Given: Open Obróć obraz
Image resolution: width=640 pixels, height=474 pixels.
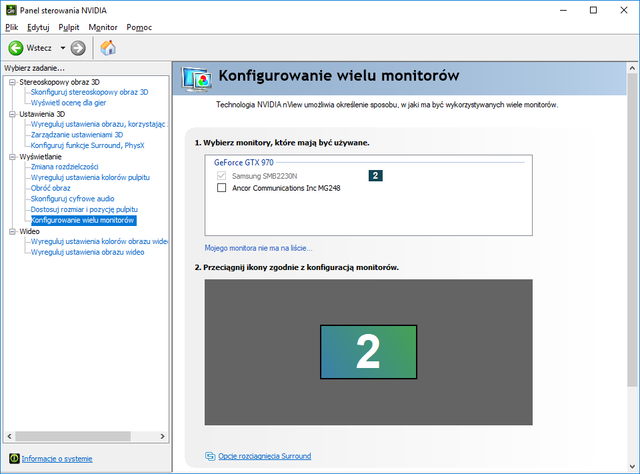Looking at the screenshot, I should point(51,188).
